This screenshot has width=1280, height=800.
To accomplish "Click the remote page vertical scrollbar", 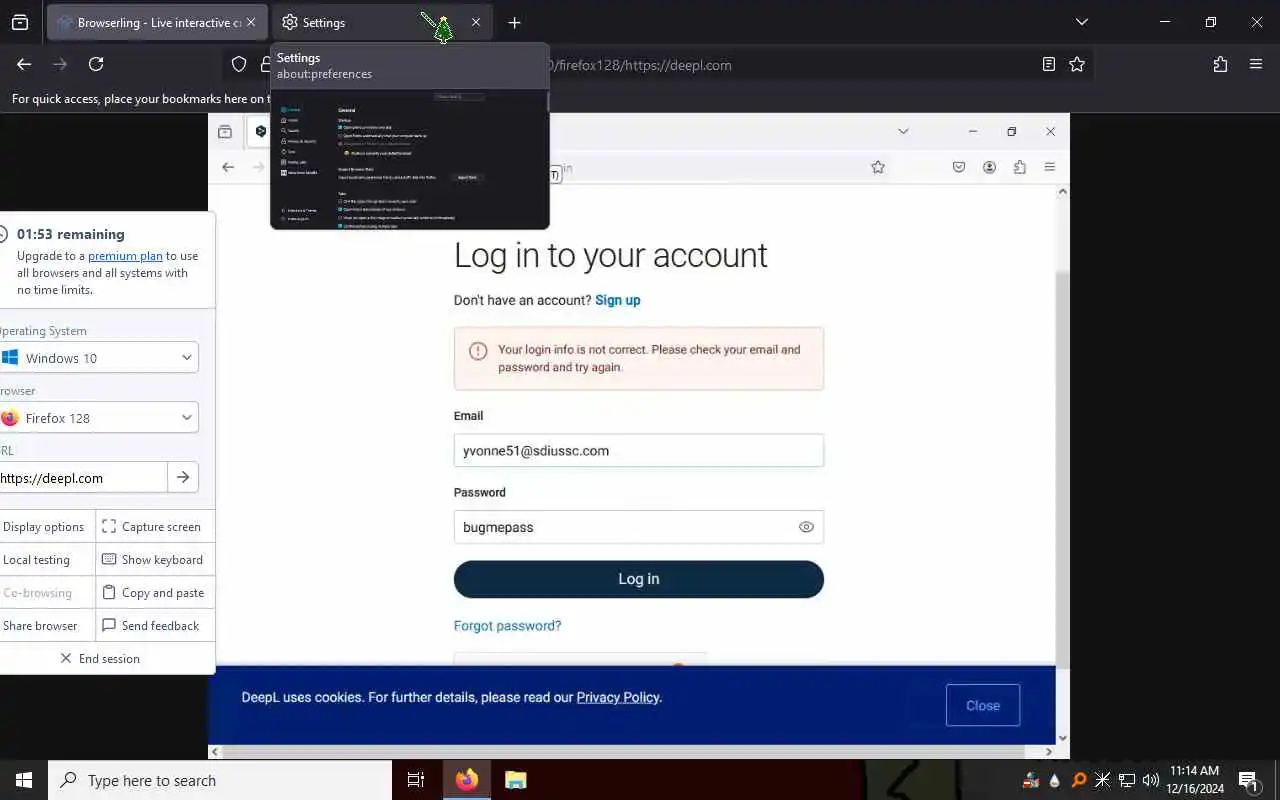I will (x=1062, y=470).
